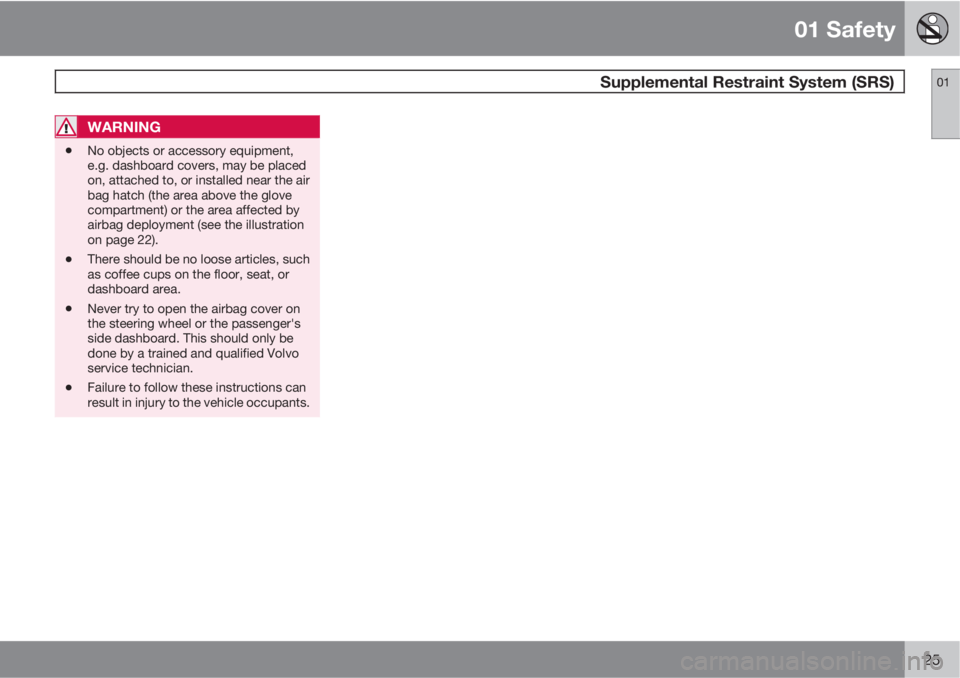This screenshot has height=678, width=960.
Task: Click the Supplemental Restraint System title box
Action: coord(479,81)
